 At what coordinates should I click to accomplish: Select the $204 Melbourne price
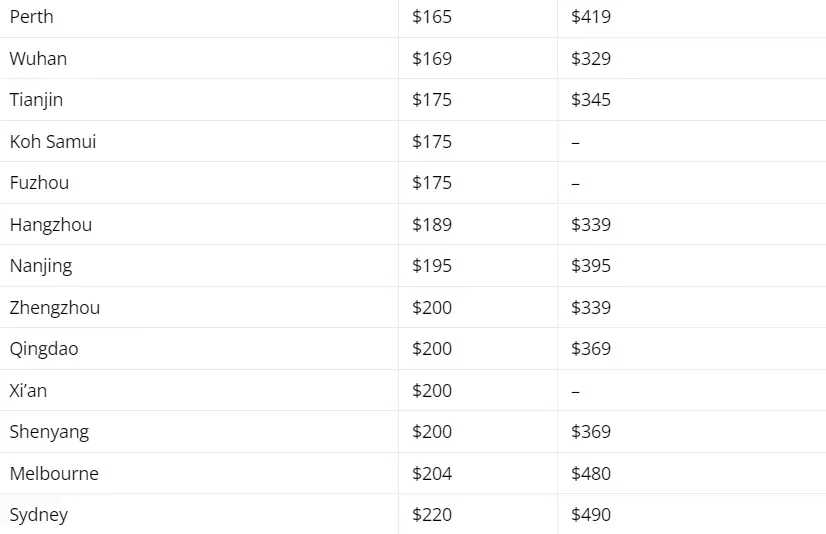[x=432, y=473]
